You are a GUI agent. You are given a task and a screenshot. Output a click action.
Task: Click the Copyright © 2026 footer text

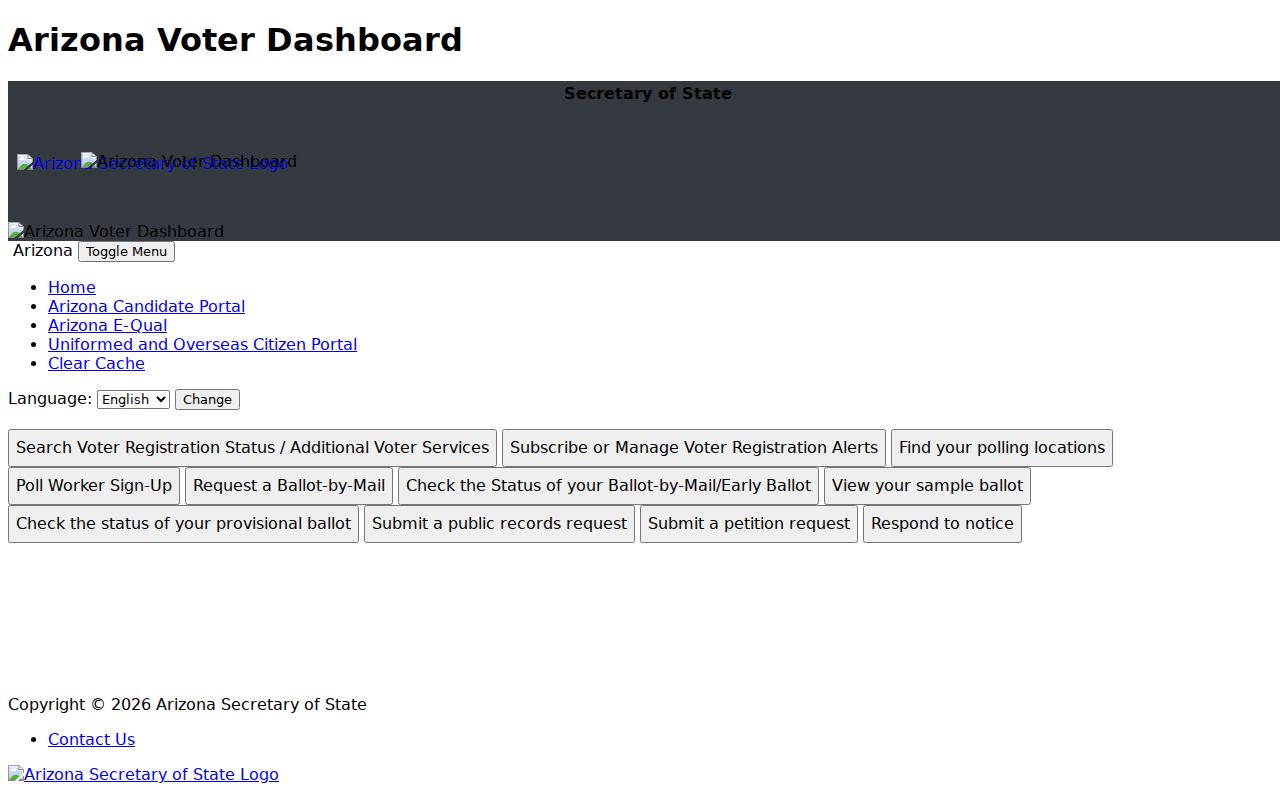[x=187, y=704]
